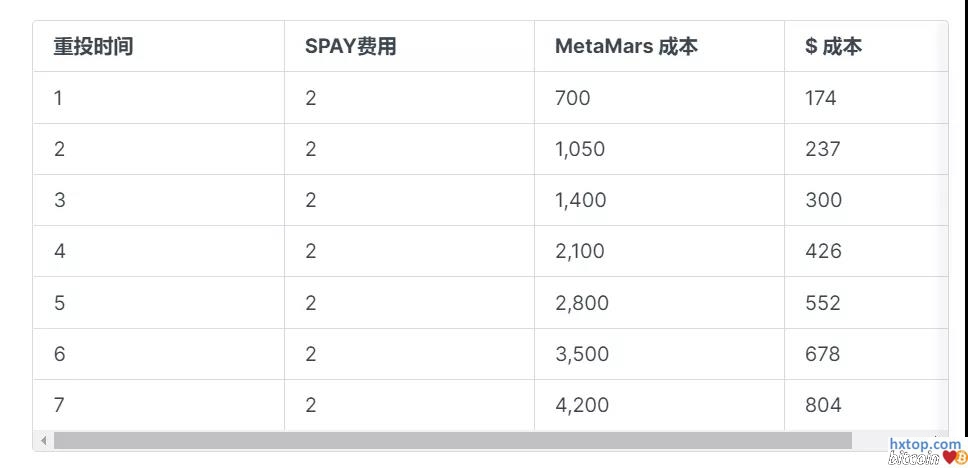Click the dollar cost cell 804
This screenshot has height=468, width=968.
[x=823, y=405]
